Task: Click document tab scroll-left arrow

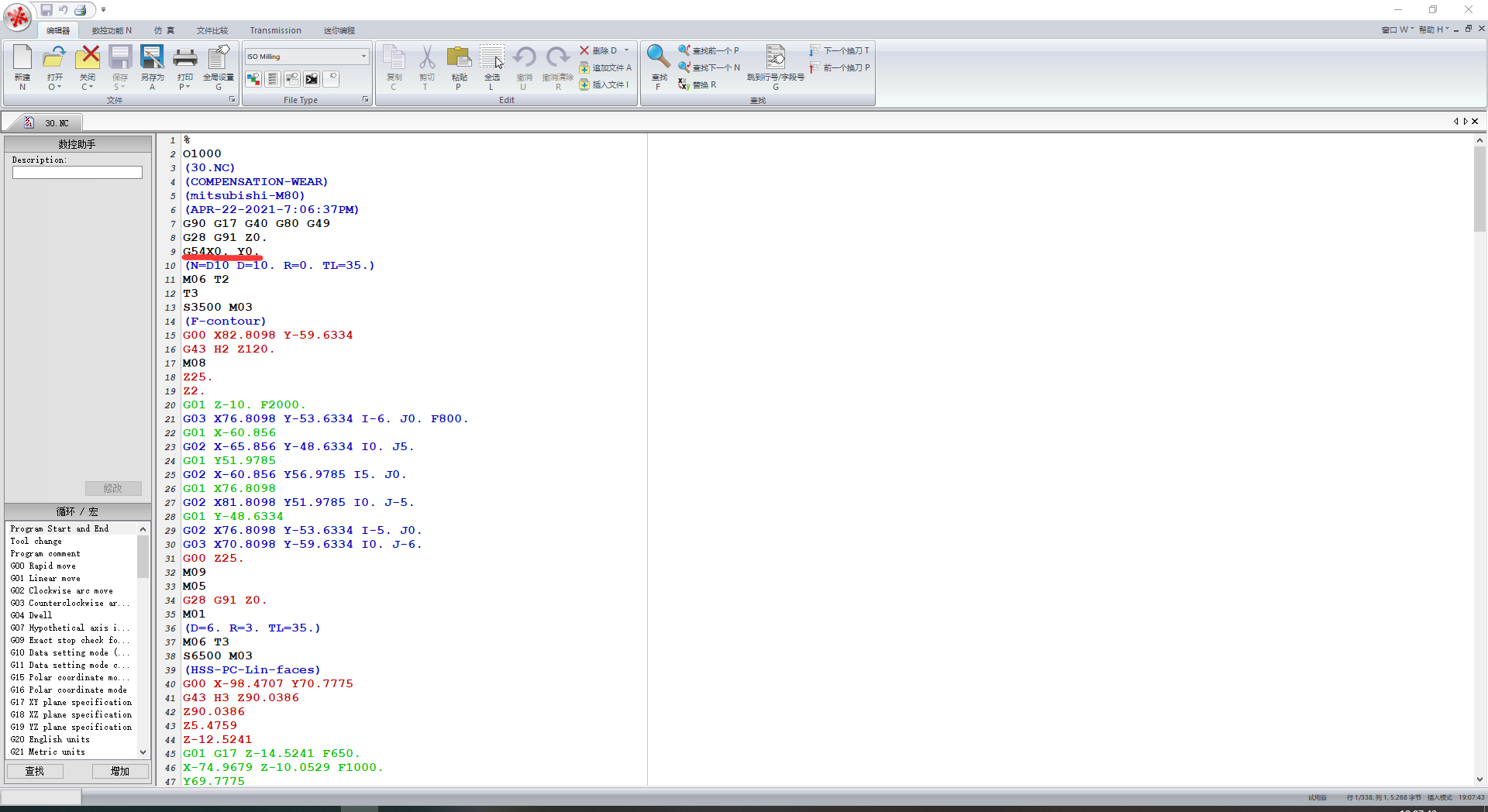Action: (1456, 121)
